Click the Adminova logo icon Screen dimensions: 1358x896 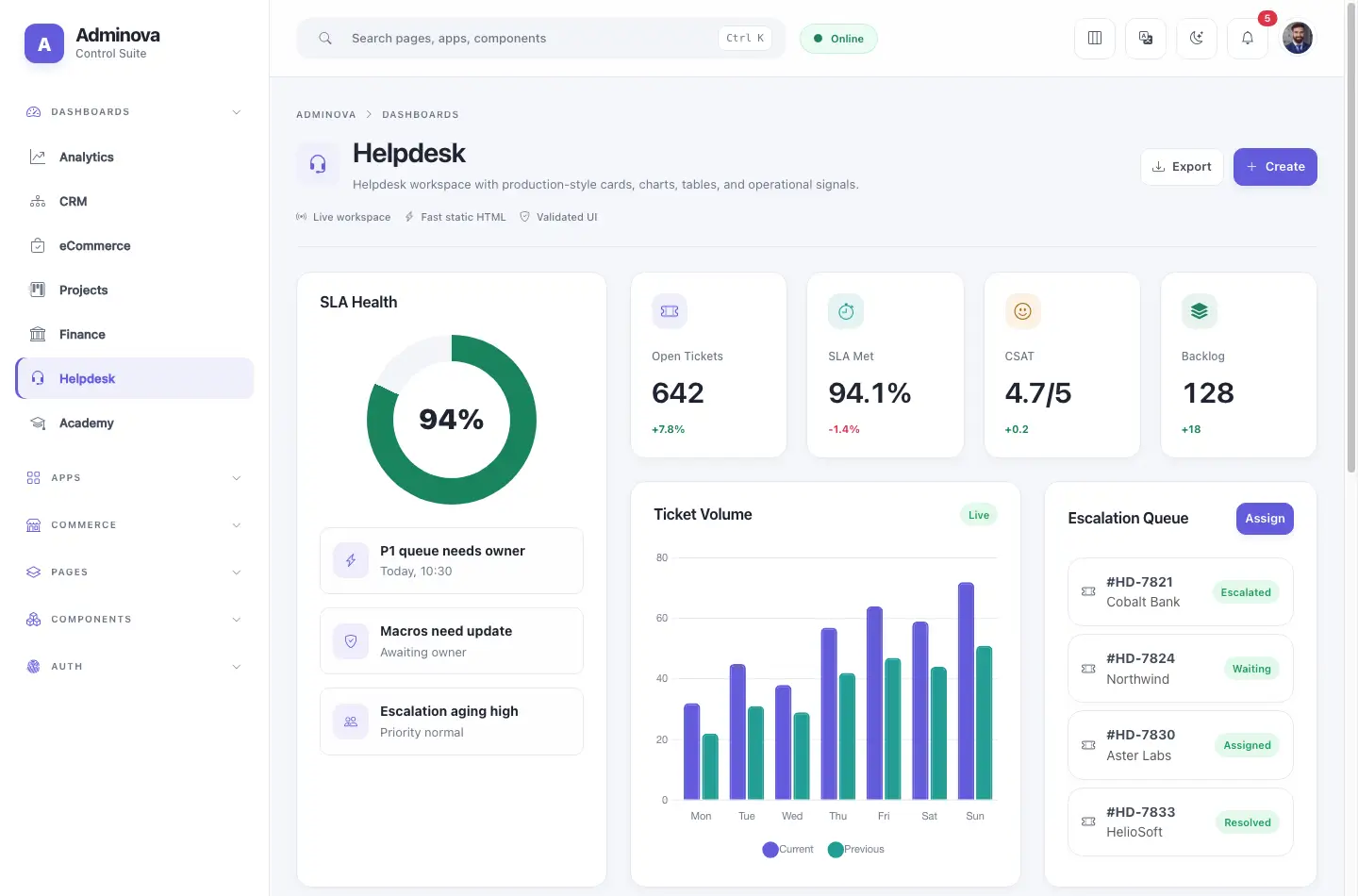click(x=44, y=43)
